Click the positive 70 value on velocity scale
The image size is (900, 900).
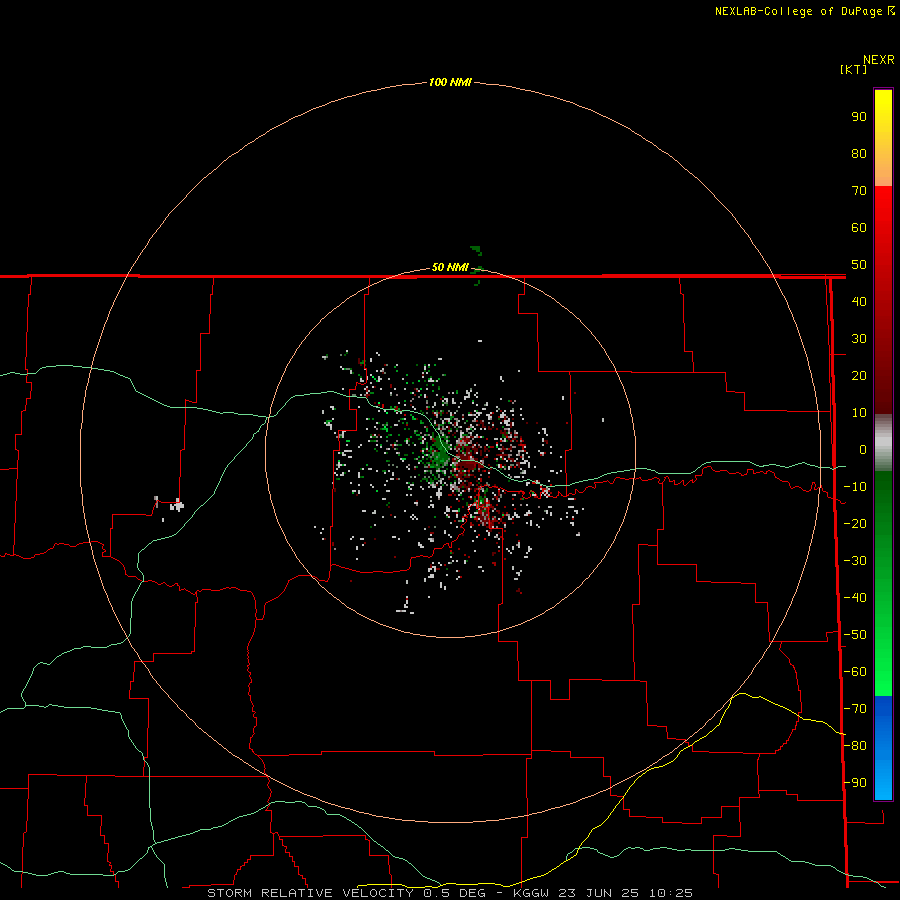pos(859,191)
